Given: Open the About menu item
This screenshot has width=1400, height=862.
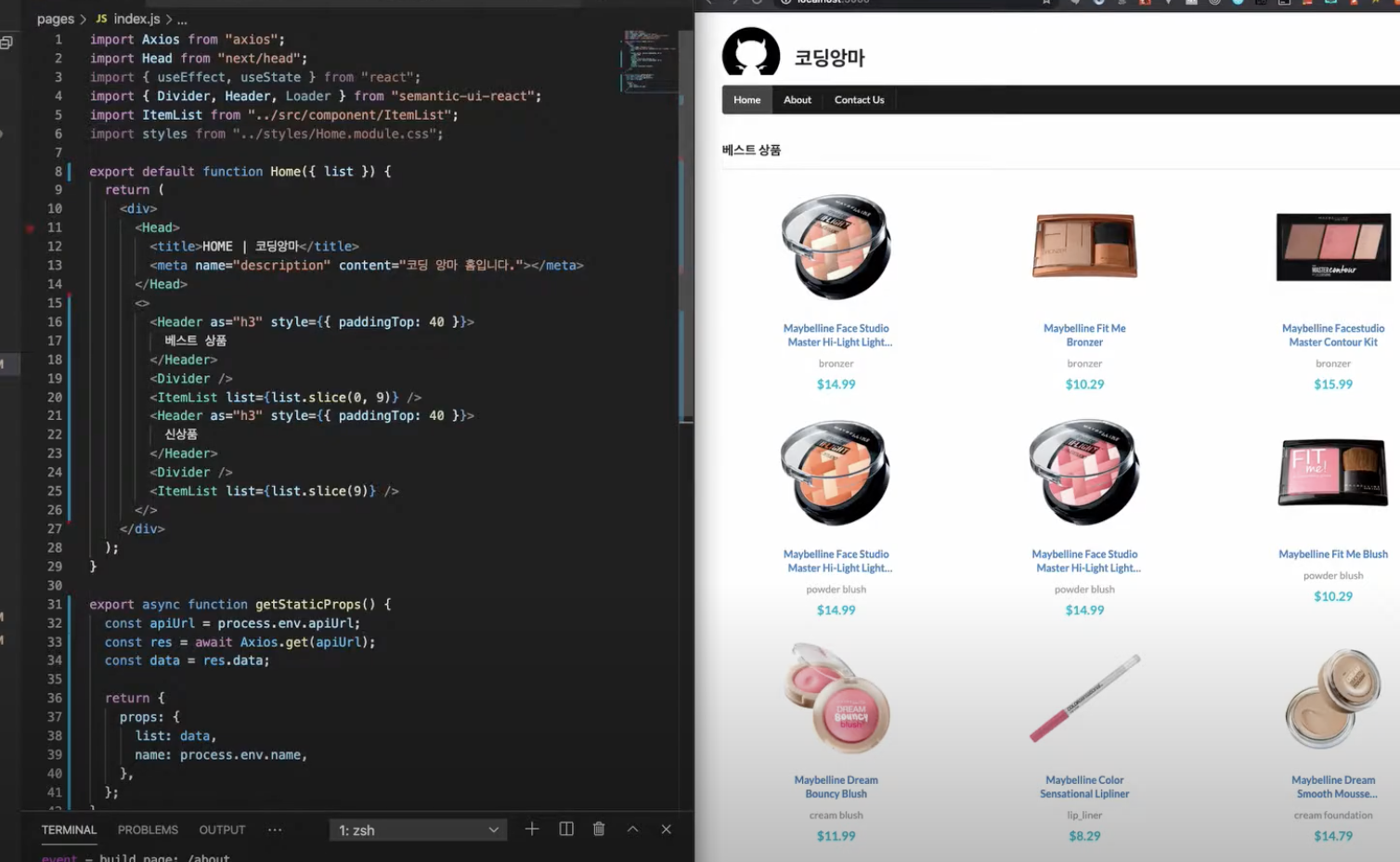Looking at the screenshot, I should 797,99.
